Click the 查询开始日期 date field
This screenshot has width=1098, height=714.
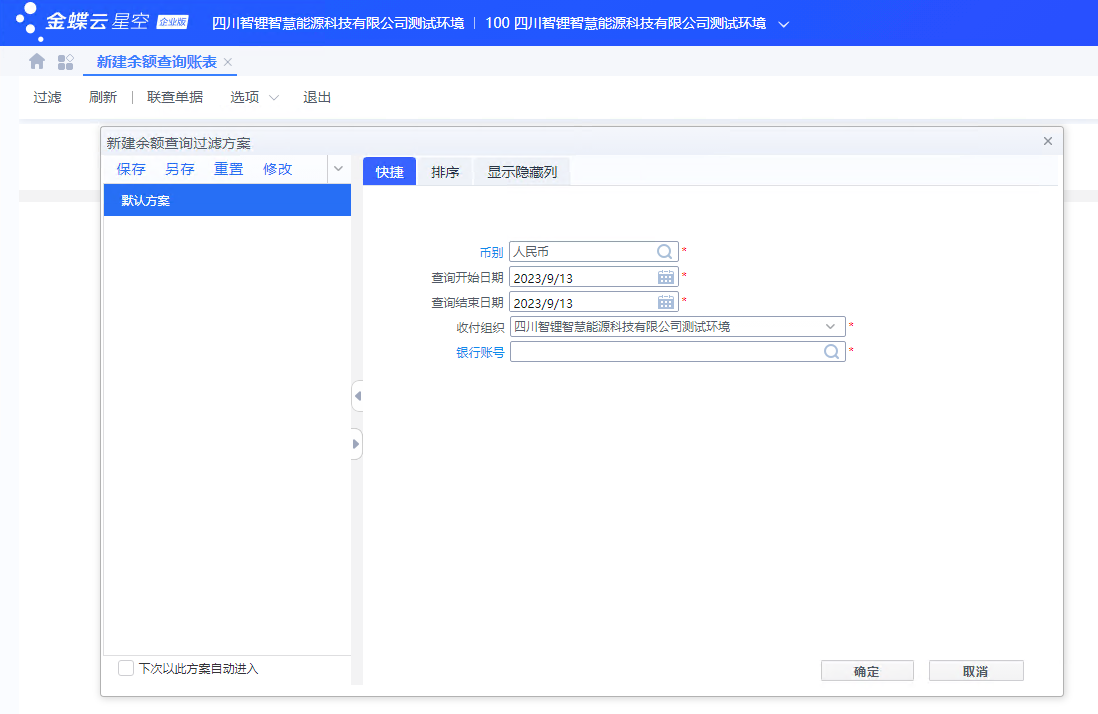pyautogui.click(x=593, y=277)
